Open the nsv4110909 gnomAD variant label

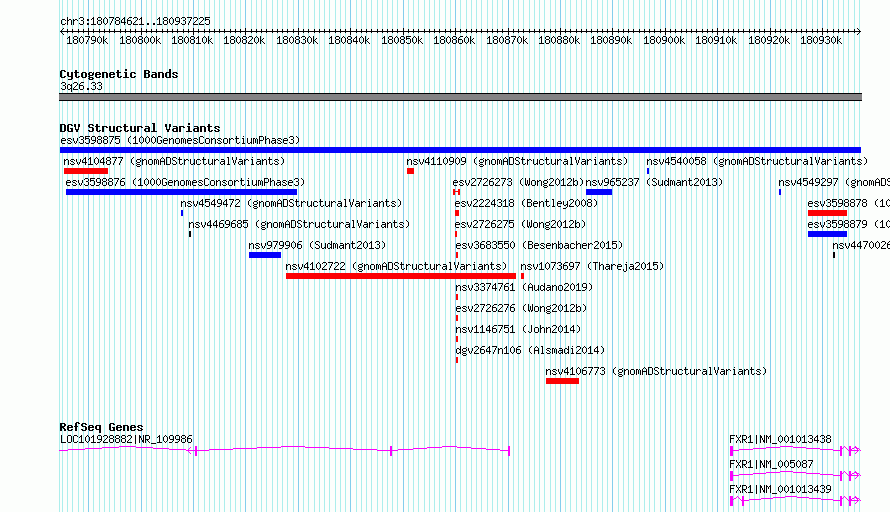pyautogui.click(x=517, y=161)
